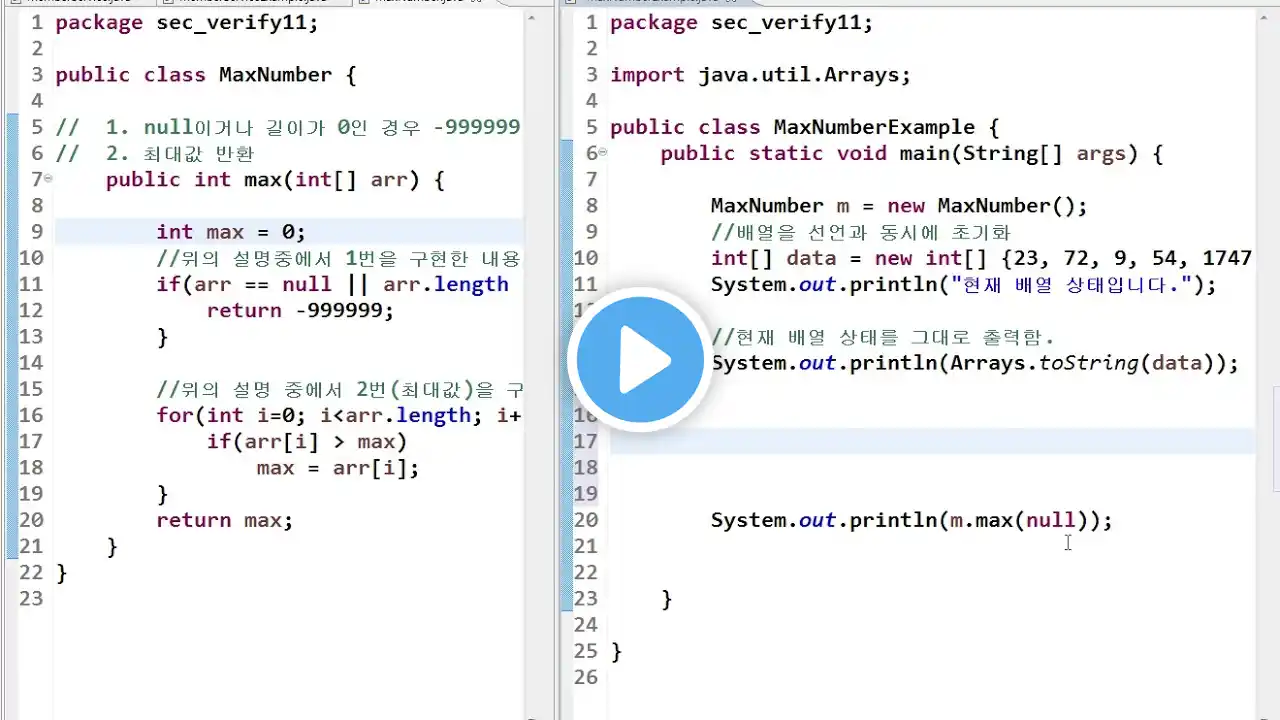The height and width of the screenshot is (720, 1280).
Task: Click the println line with "현재 배열 상태입니다."
Action: coord(964,284)
